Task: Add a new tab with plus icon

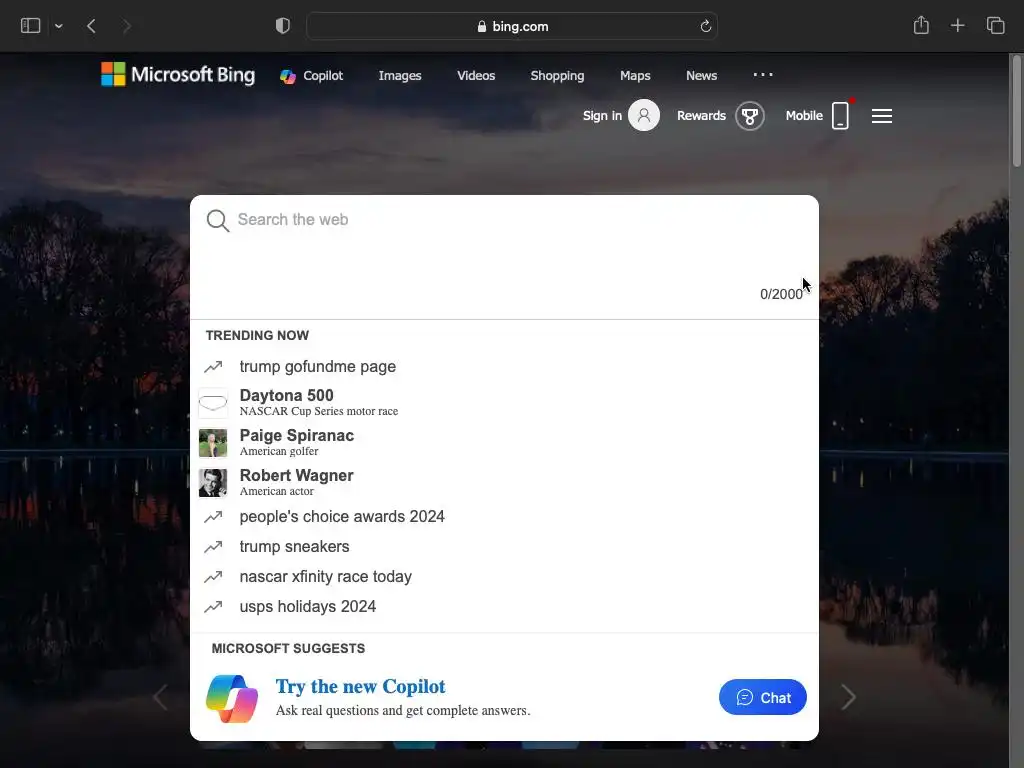Action: (x=957, y=25)
